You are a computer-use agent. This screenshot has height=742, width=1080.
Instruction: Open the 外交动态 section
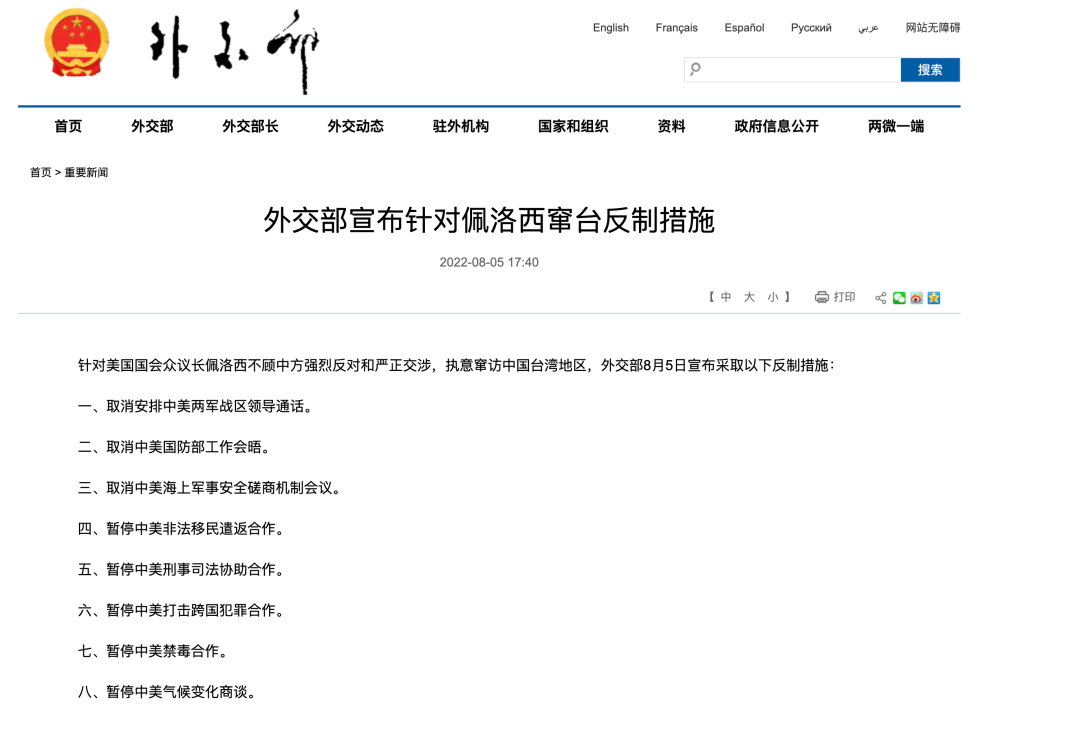(x=355, y=126)
